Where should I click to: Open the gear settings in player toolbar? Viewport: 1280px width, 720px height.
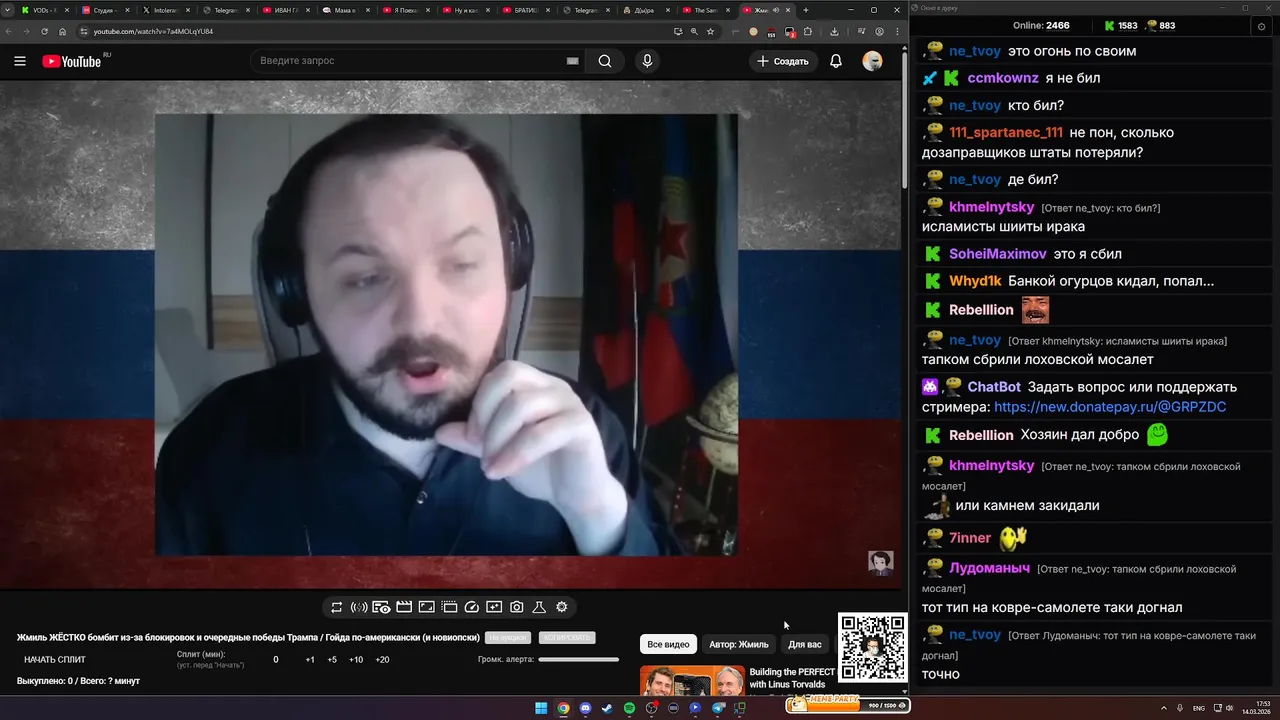(561, 607)
